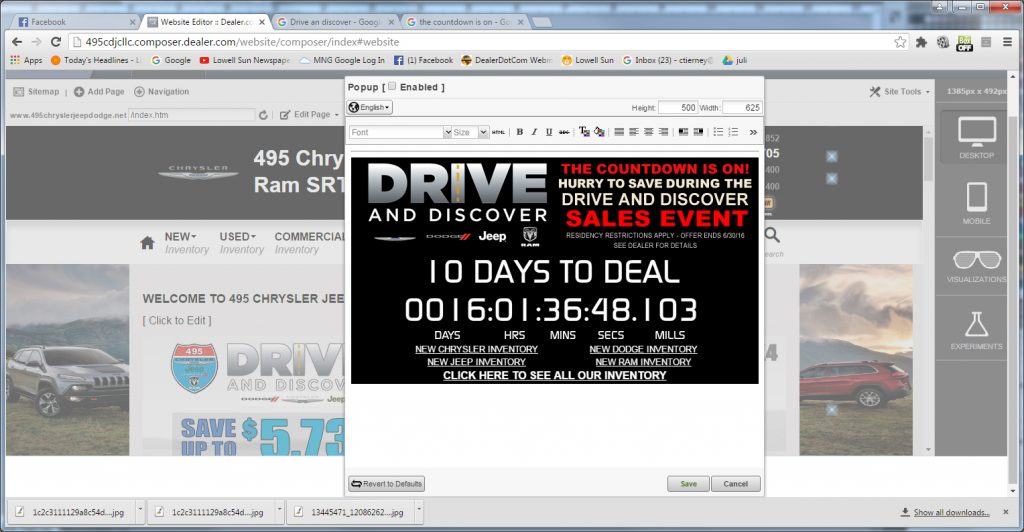Image resolution: width=1024 pixels, height=532 pixels.
Task: Show all downloads link
Action: (x=951, y=512)
